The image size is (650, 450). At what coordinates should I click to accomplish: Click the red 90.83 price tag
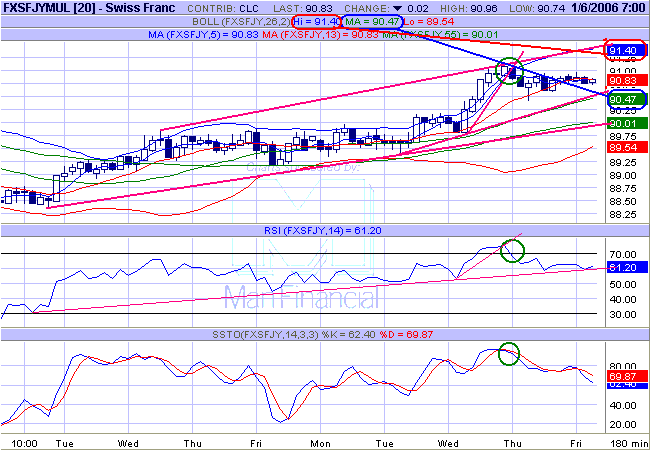[x=626, y=80]
